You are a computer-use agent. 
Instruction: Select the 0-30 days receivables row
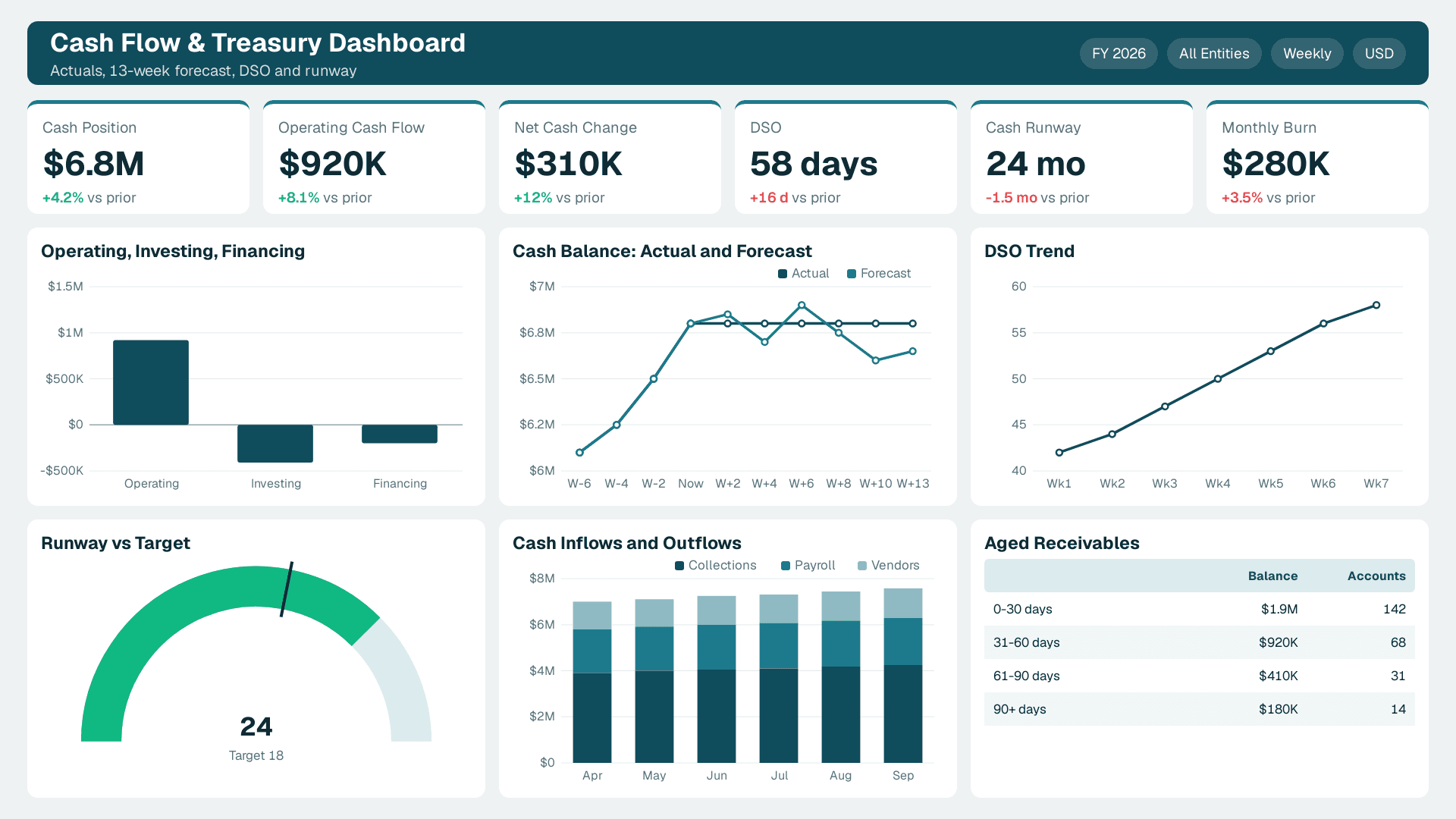(1200, 609)
